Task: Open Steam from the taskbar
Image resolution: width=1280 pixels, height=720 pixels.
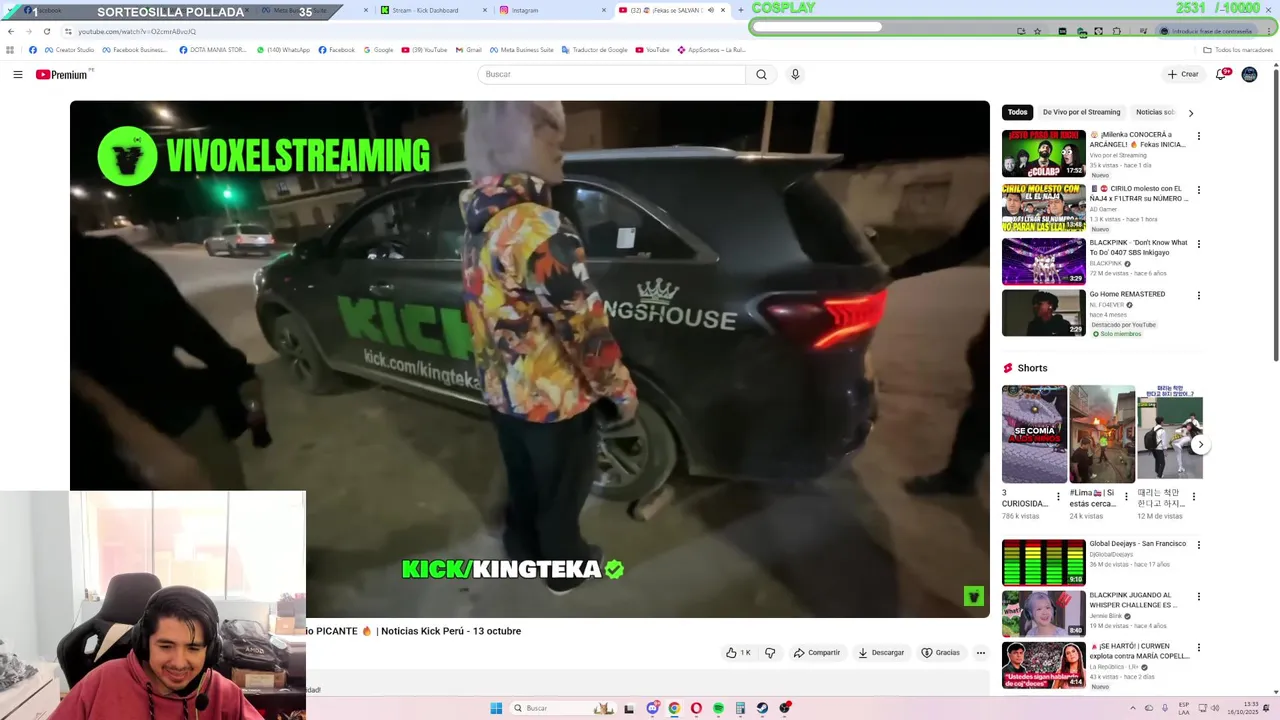Action: click(762, 708)
